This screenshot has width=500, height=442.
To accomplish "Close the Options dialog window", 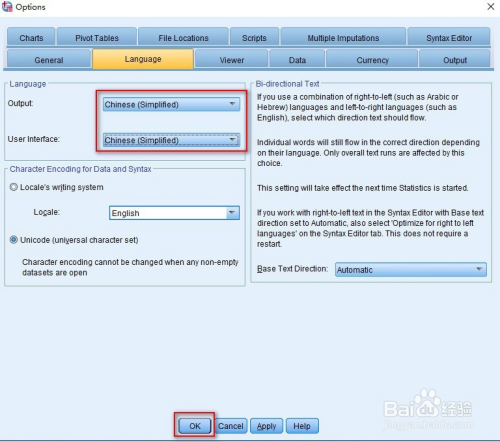I will tap(490, 7).
